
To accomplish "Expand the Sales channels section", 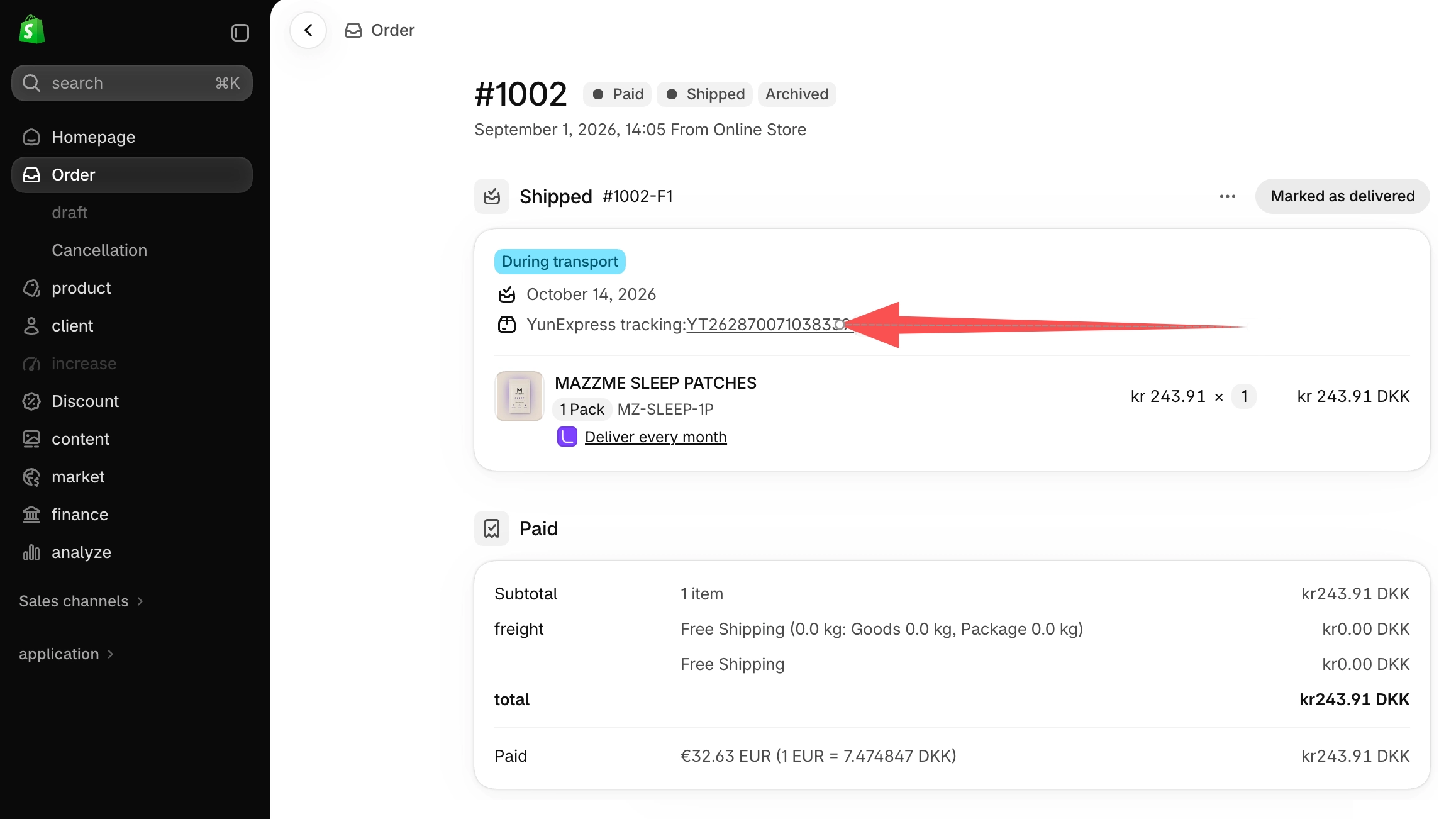I will (81, 601).
